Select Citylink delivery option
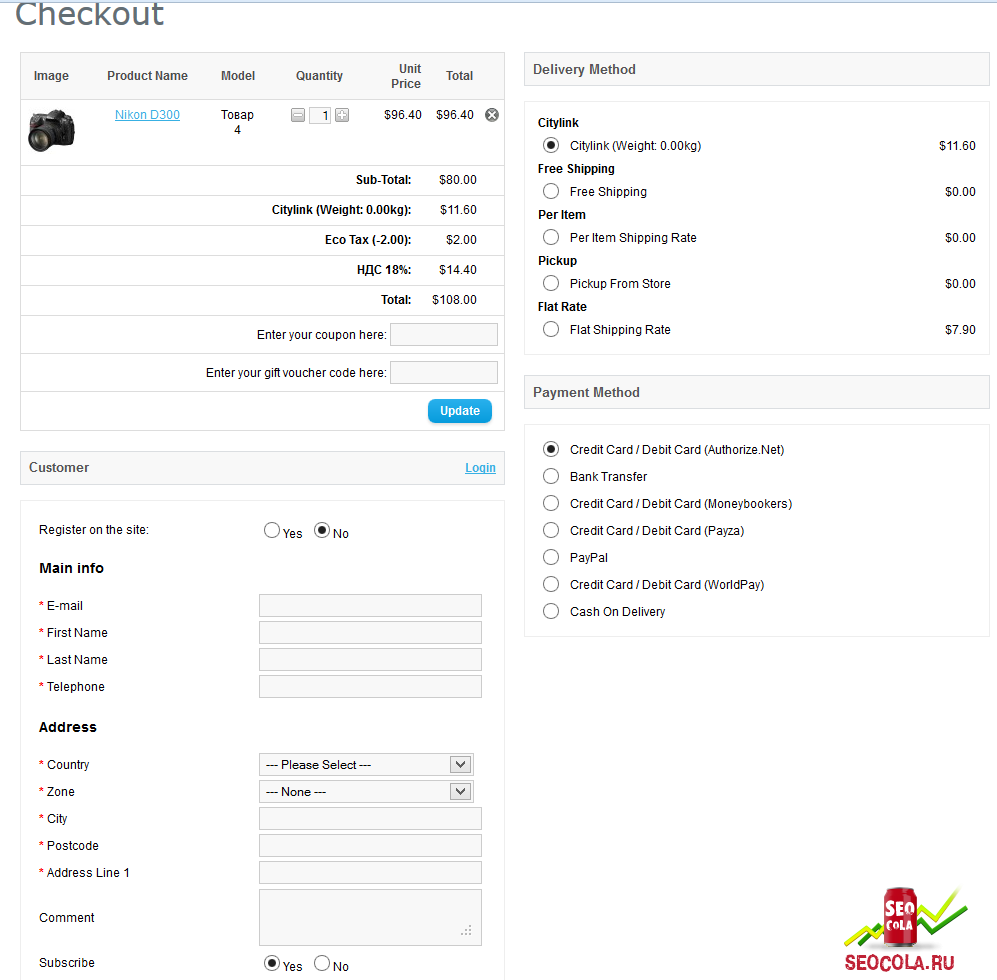The height and width of the screenshot is (980, 997). click(x=551, y=146)
